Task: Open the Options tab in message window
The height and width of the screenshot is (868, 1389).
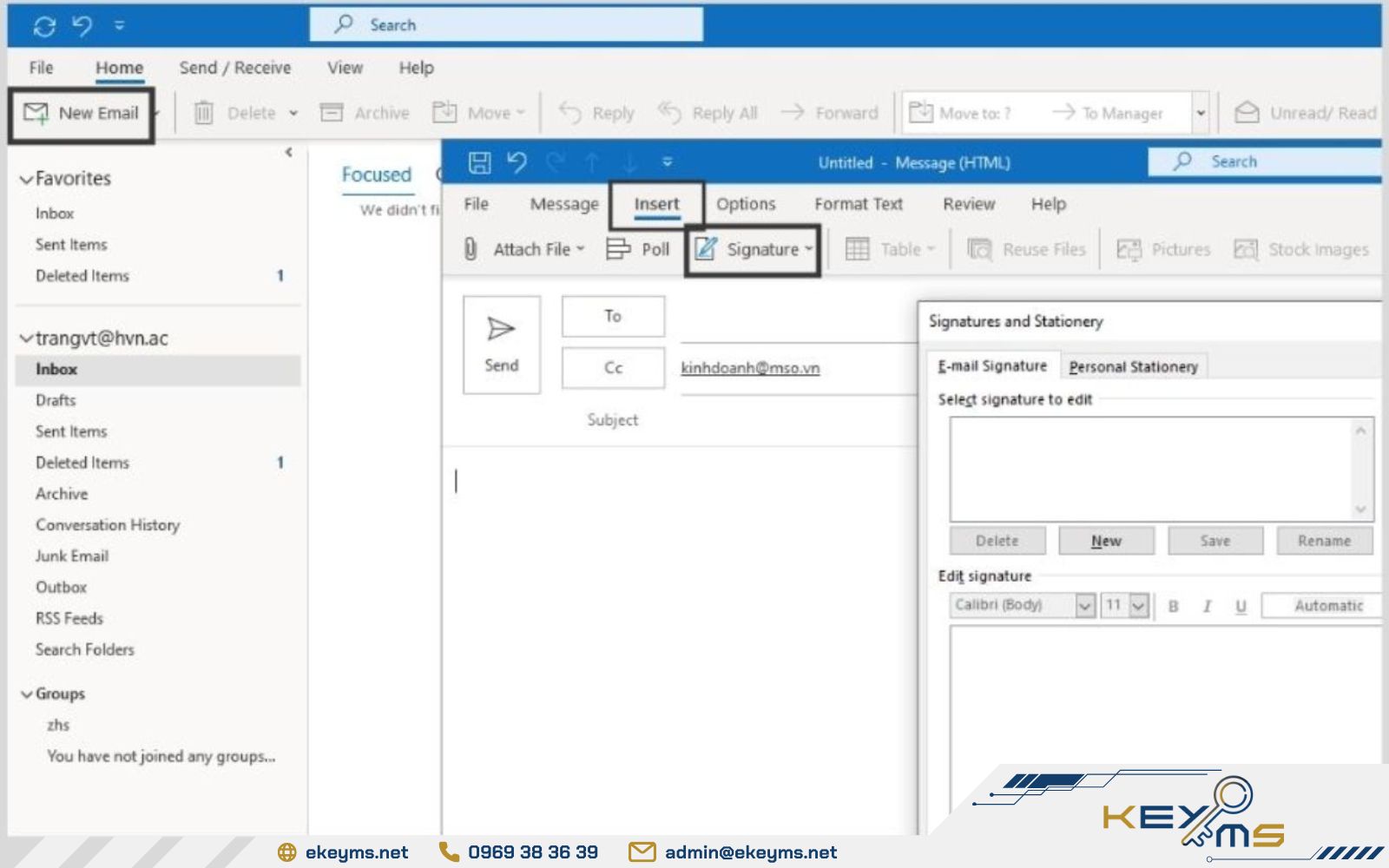Action: 746,205
